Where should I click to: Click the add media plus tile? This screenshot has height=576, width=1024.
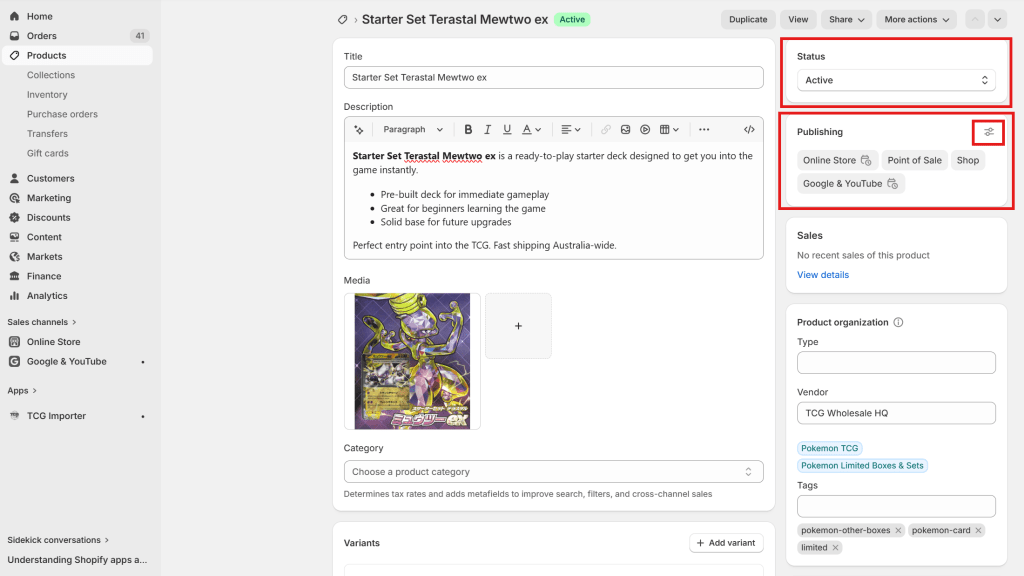518,326
